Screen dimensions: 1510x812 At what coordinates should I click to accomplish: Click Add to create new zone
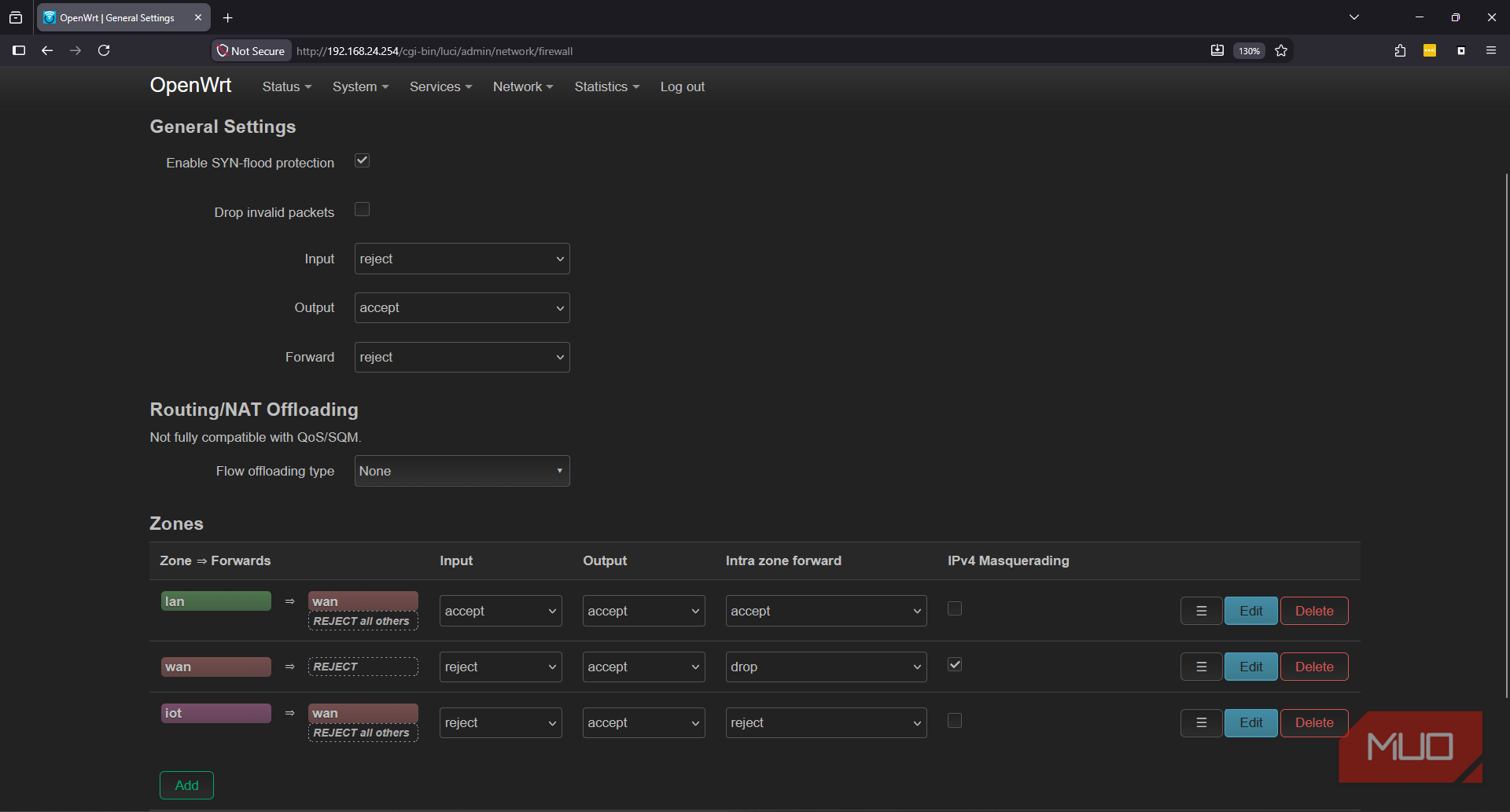tap(186, 785)
